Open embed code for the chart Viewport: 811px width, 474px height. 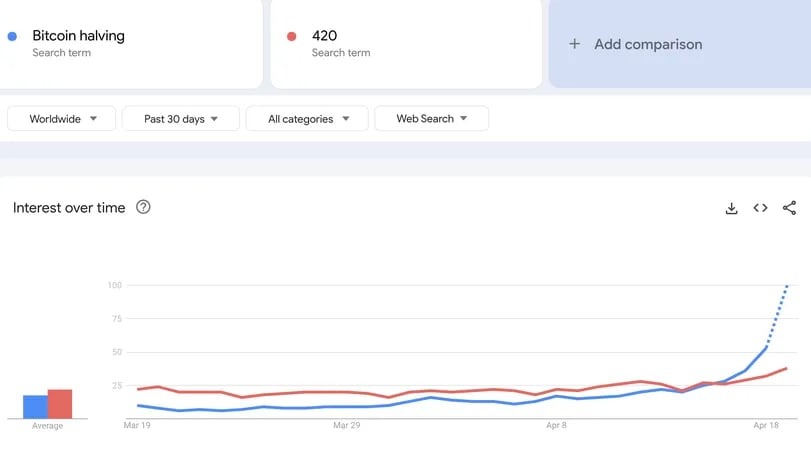(x=760, y=208)
